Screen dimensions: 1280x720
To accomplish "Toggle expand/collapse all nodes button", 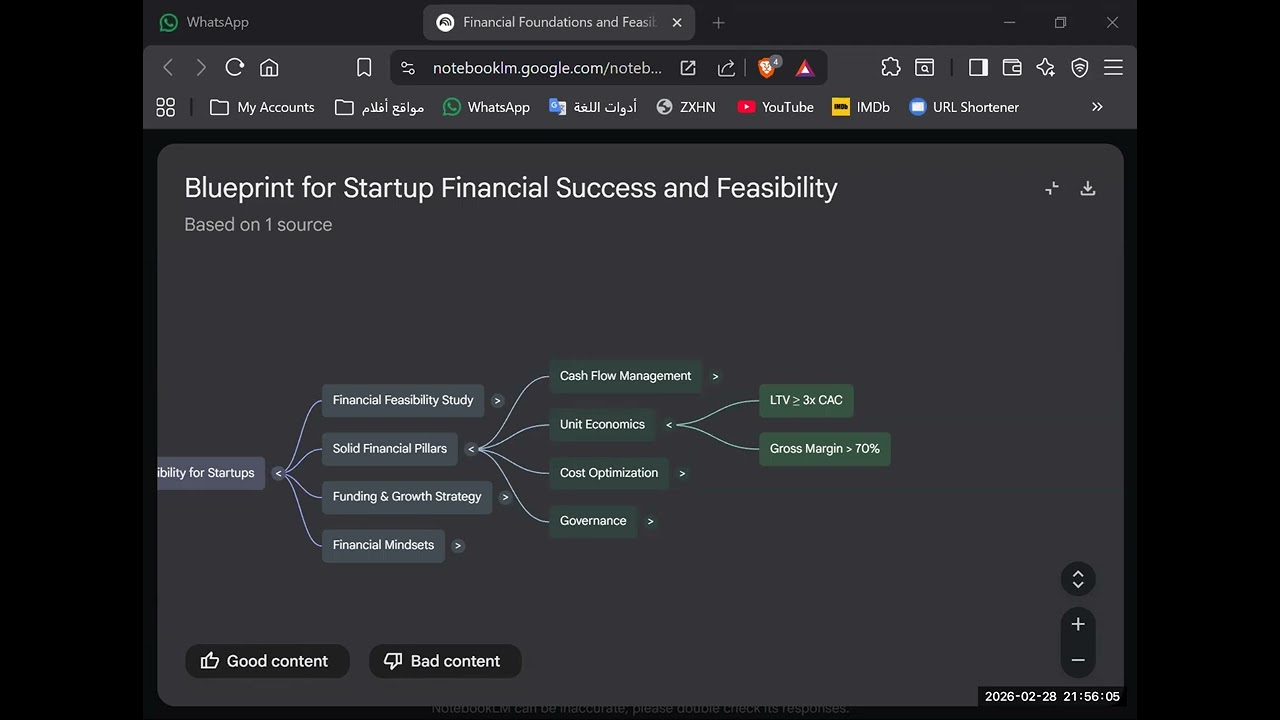I will (1078, 579).
